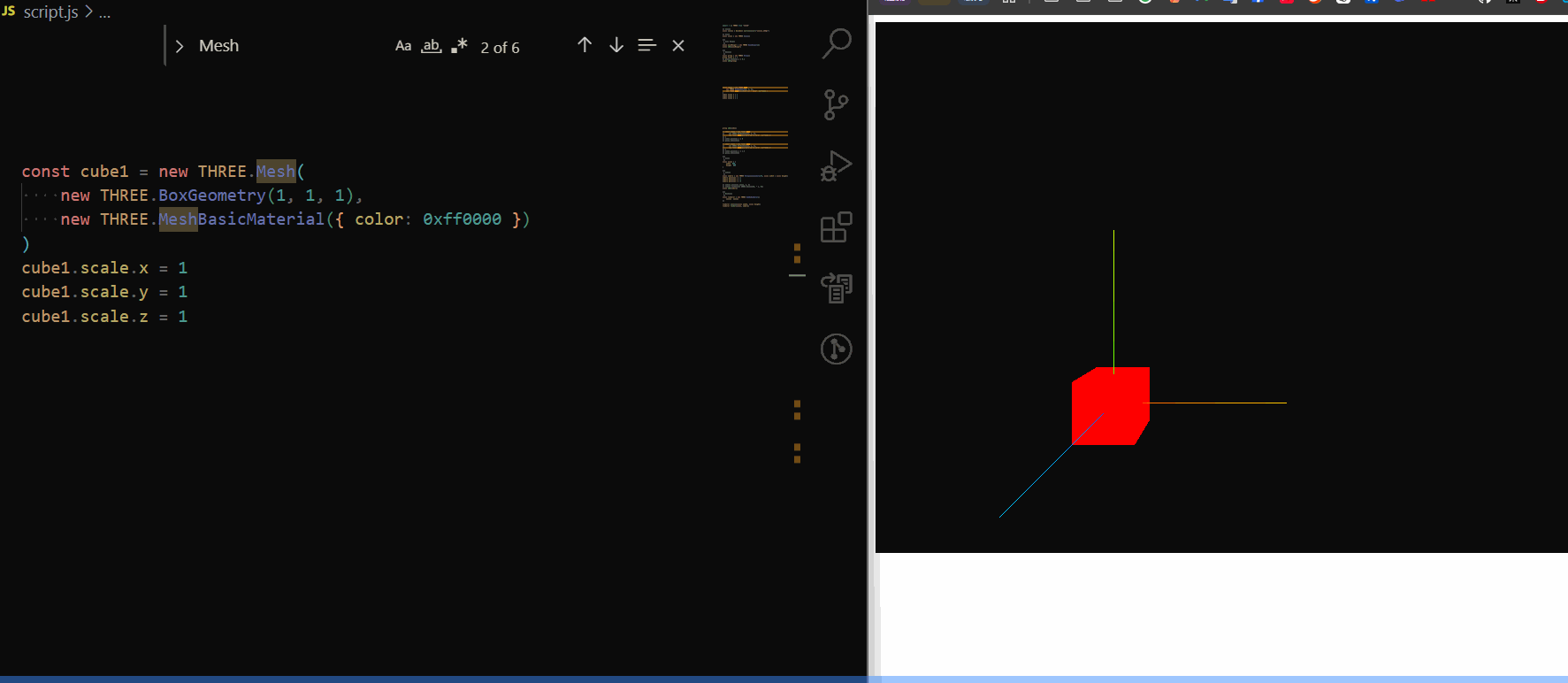Open the Source Control view
The image size is (1568, 683).
pos(836,104)
